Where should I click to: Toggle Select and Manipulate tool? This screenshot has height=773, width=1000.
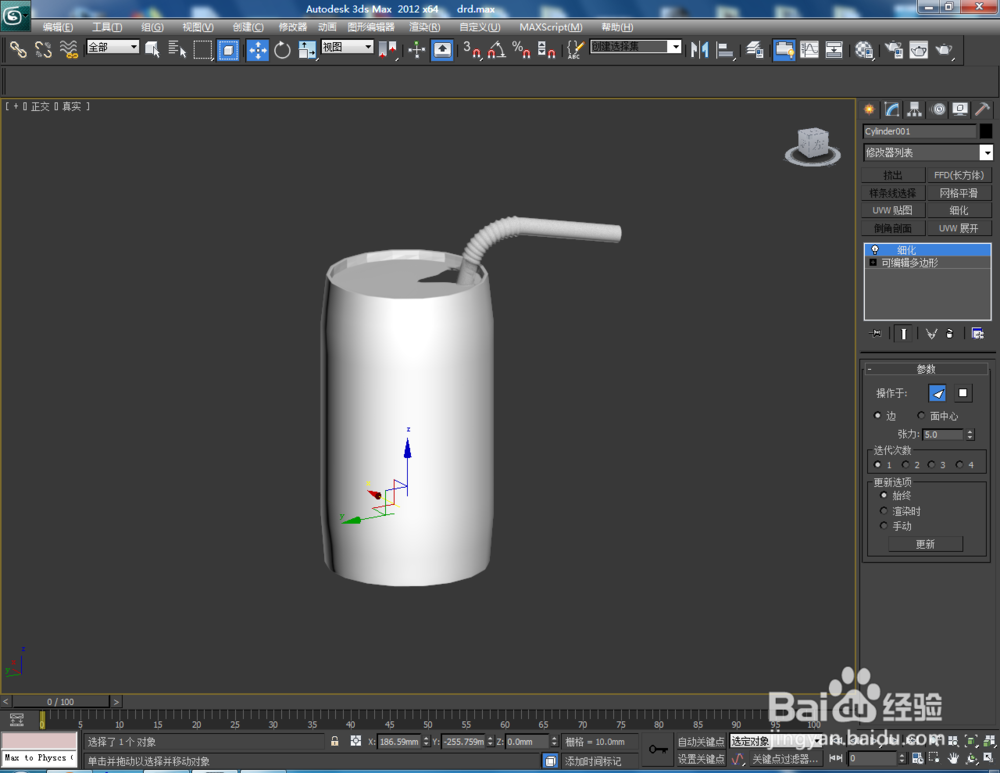click(x=416, y=50)
